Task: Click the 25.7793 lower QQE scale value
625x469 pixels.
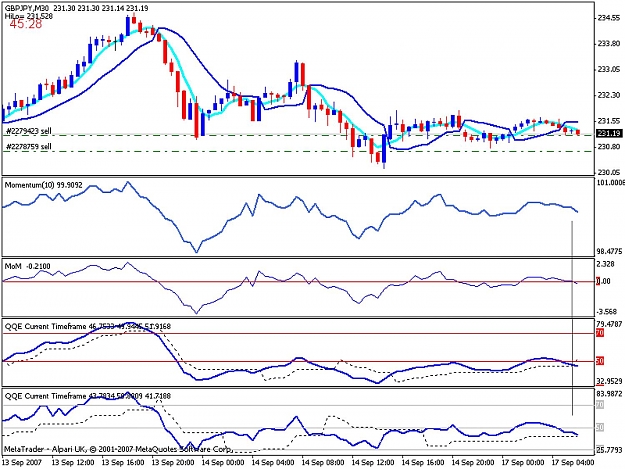Action: (609, 450)
